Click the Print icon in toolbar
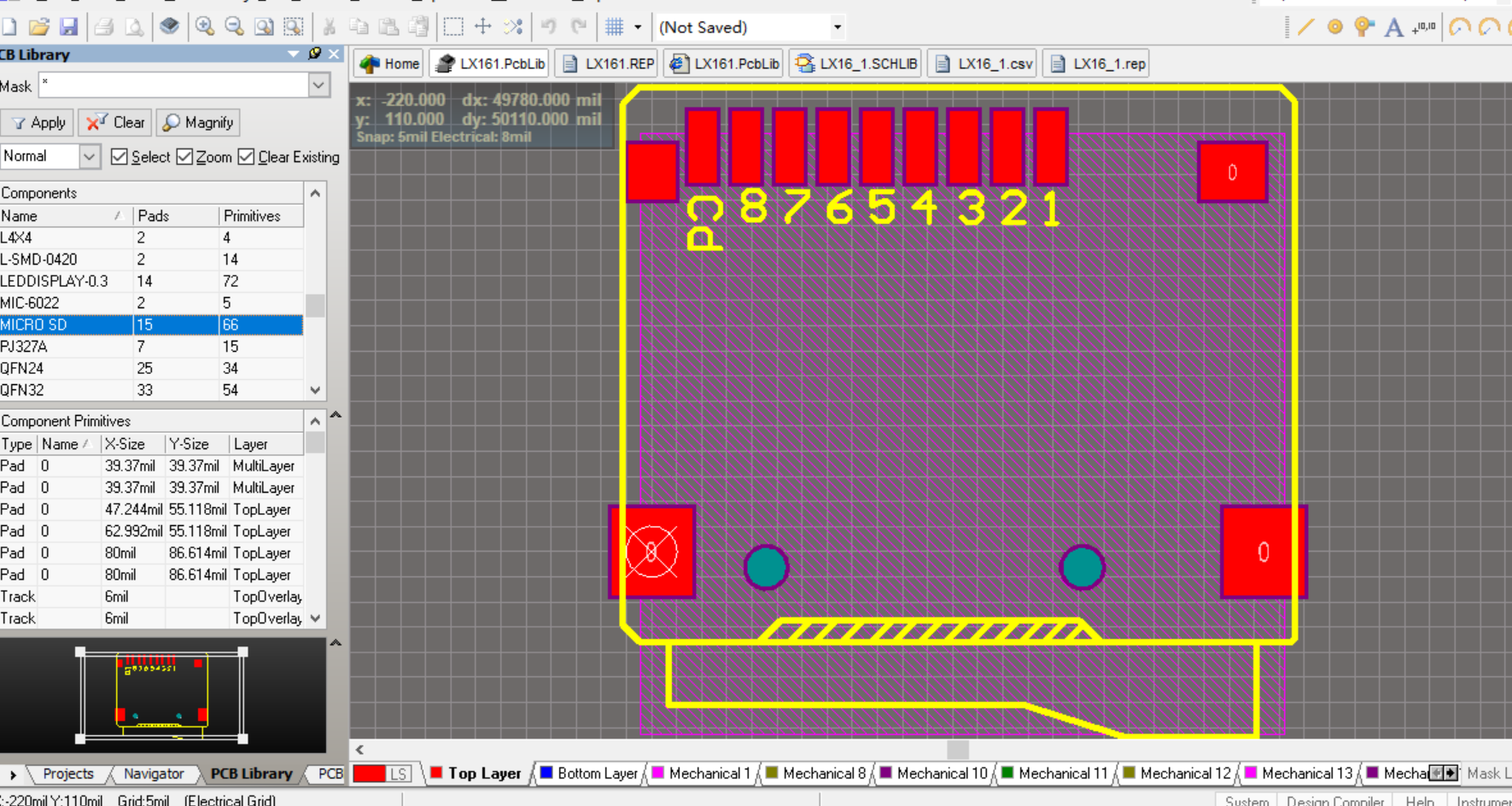 104,26
